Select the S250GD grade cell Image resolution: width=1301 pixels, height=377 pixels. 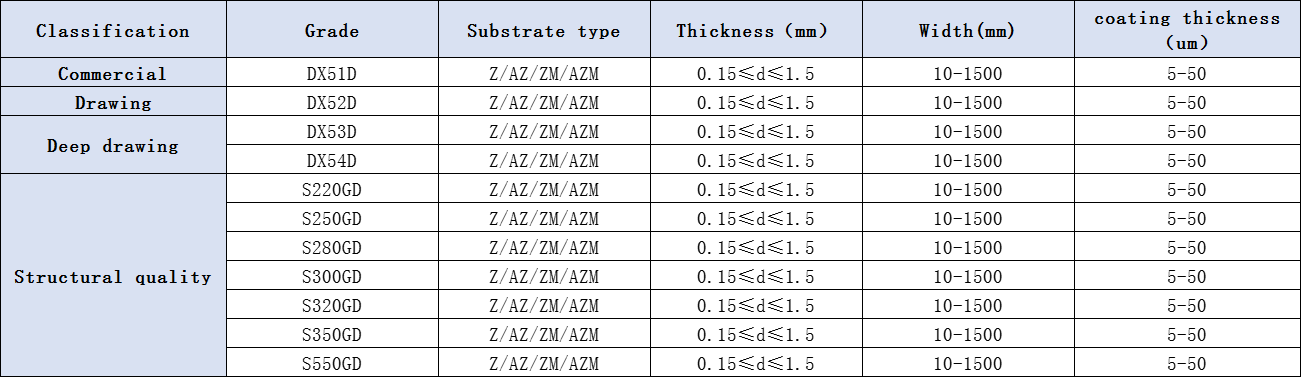point(332,218)
